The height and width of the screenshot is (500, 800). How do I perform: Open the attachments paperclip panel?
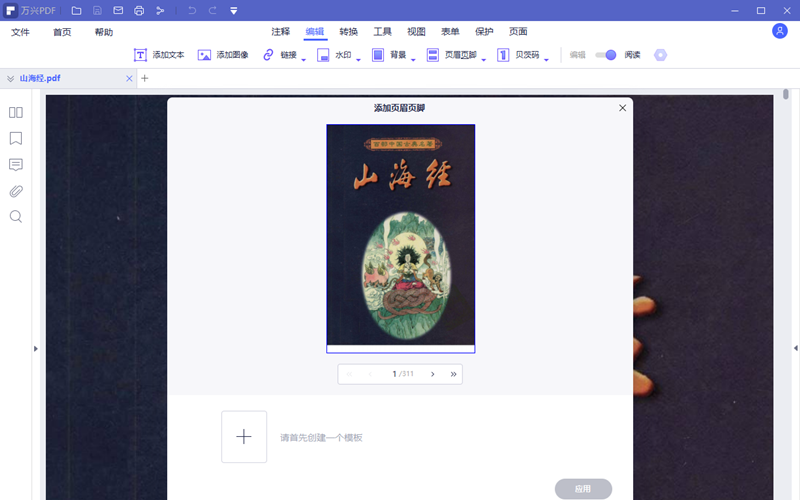pos(16,191)
